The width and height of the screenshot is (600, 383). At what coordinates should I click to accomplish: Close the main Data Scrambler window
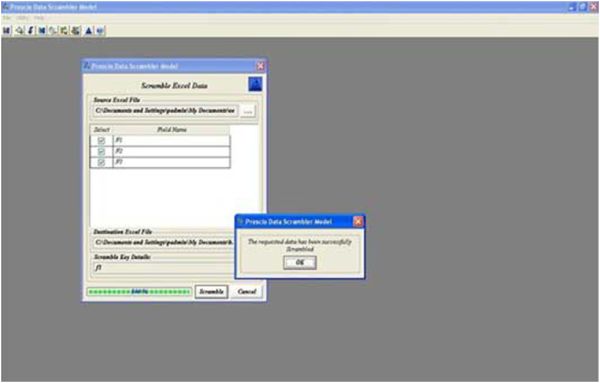(593, 7)
